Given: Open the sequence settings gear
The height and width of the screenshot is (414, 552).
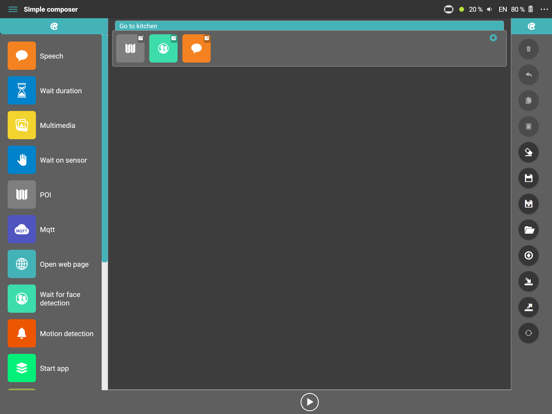Looking at the screenshot, I should click(493, 38).
